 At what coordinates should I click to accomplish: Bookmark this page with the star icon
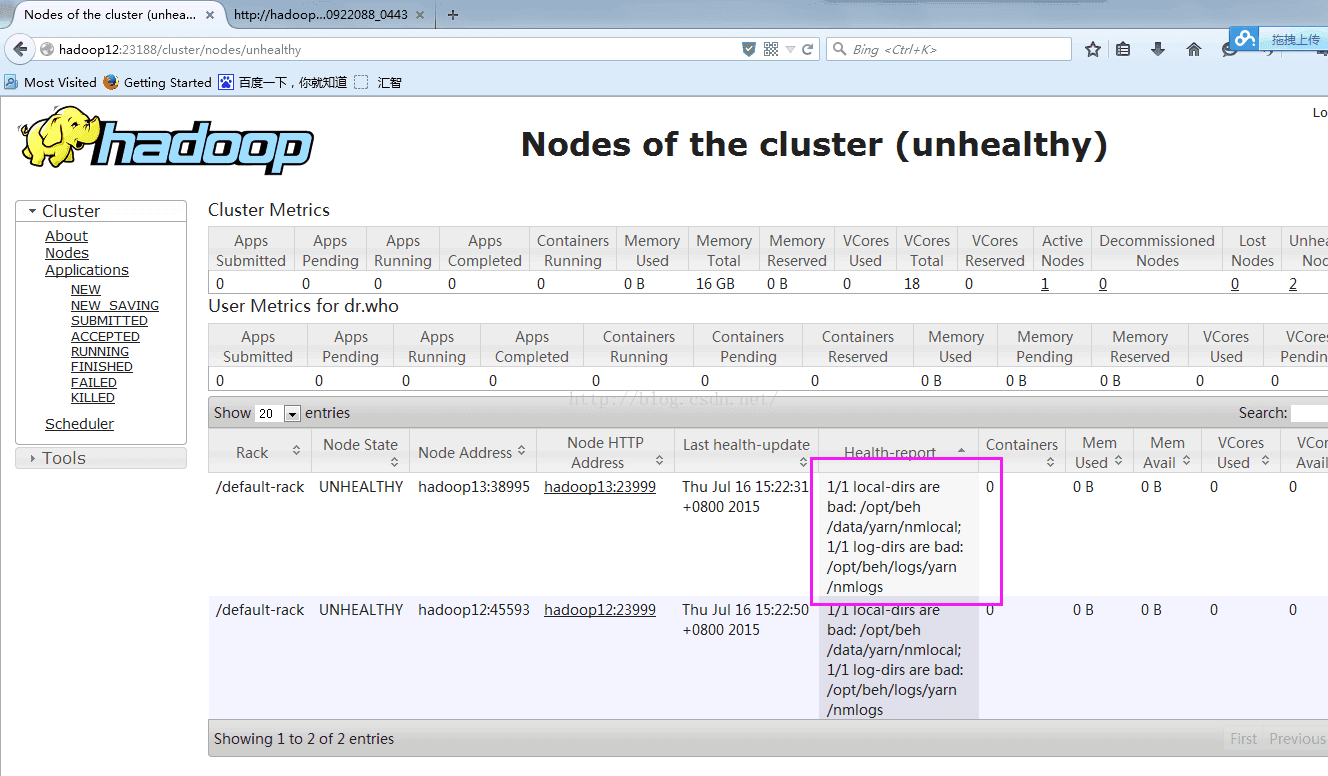1092,49
